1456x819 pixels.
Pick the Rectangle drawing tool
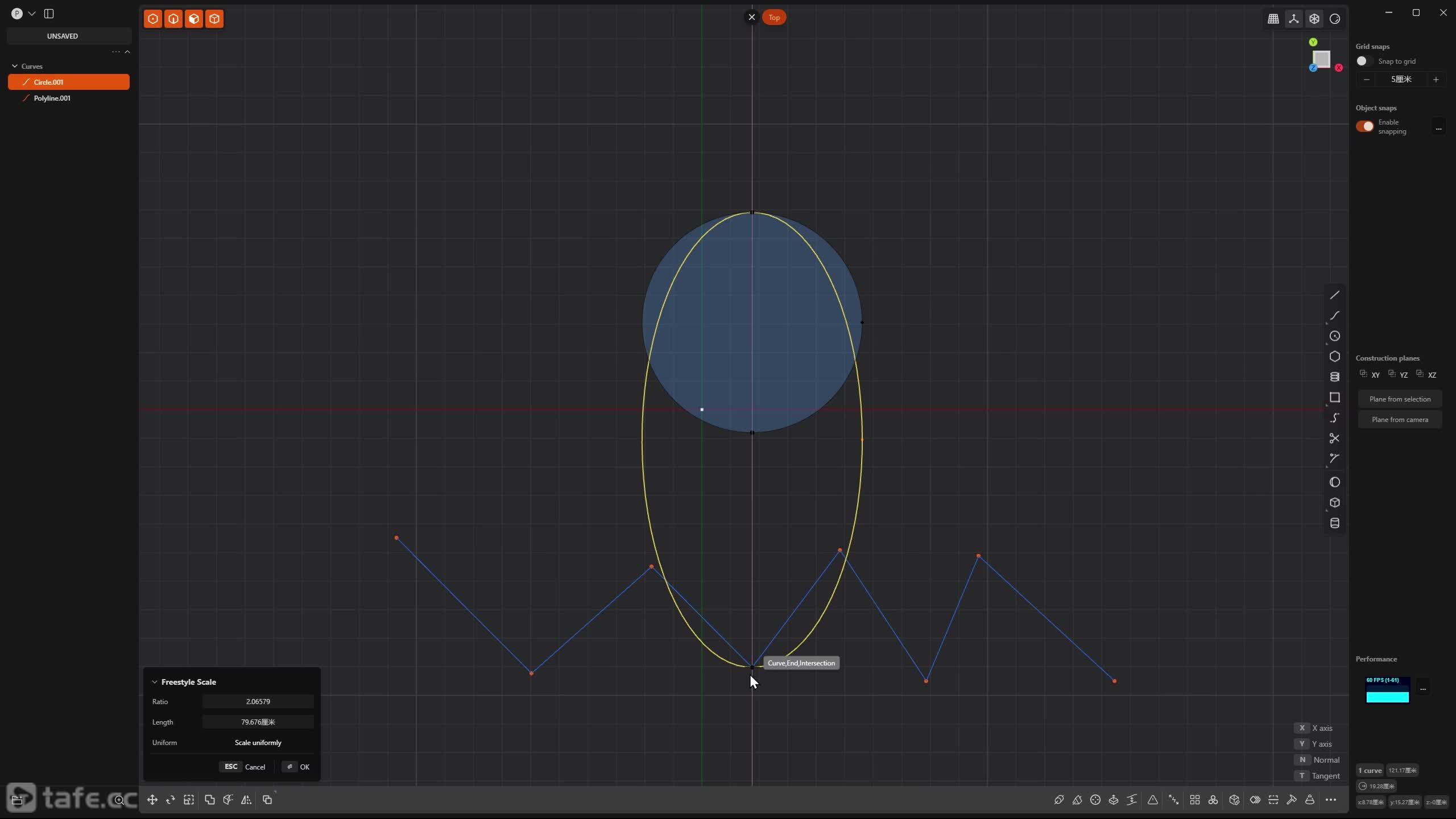coord(1334,398)
